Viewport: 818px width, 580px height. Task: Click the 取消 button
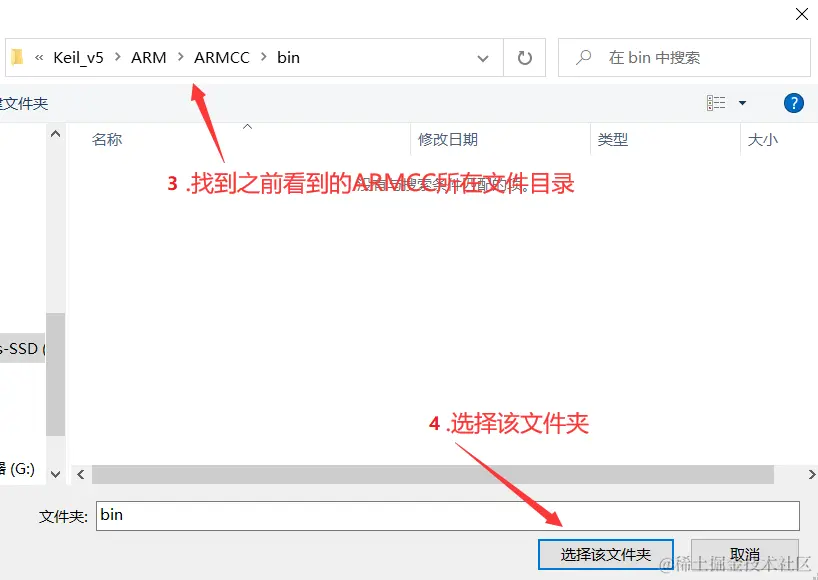tap(744, 554)
